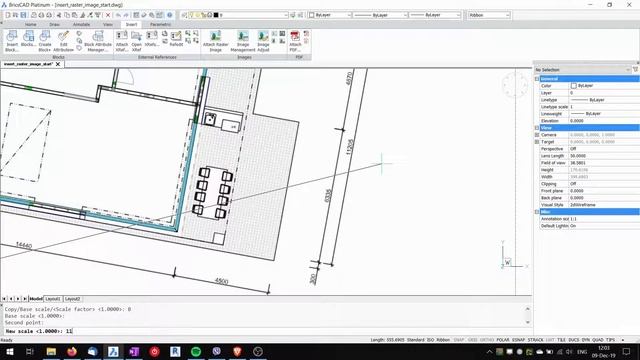640x360 pixels.
Task: Switch to the Layout2 tab
Action: point(72,299)
